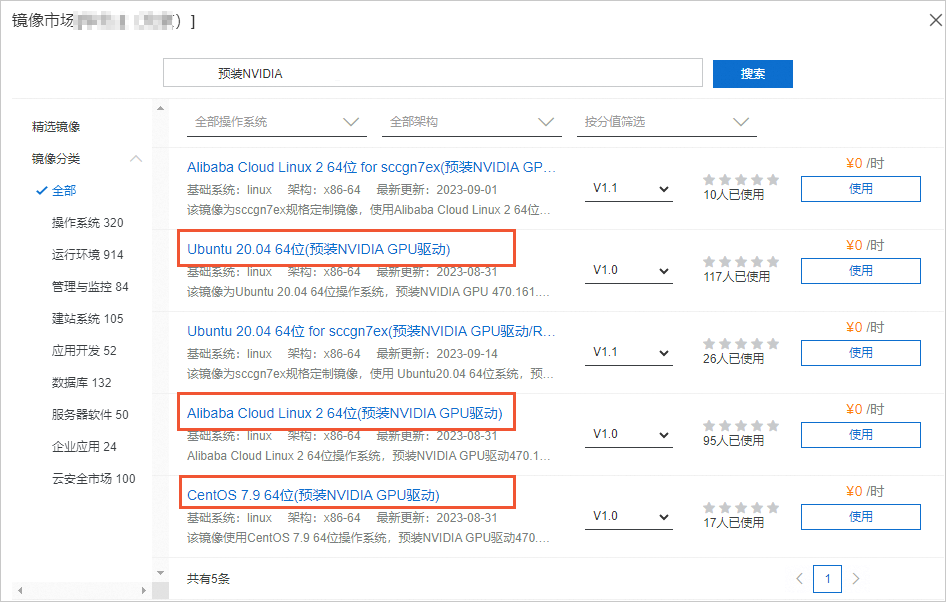
Task: Click star rating of Ubuntu 20.04 image
Action: pyautogui.click(x=740, y=262)
